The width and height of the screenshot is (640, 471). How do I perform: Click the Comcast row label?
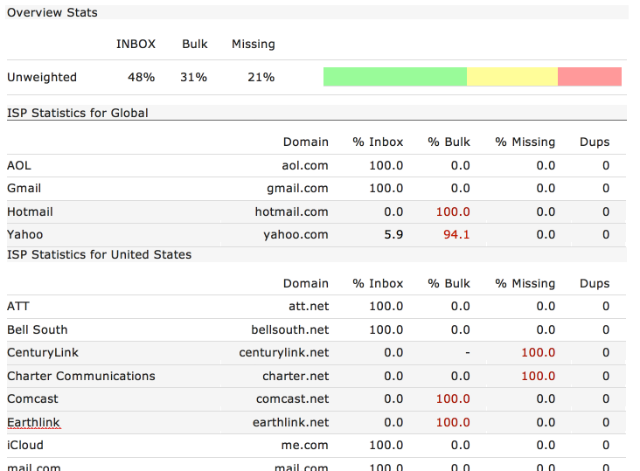pyautogui.click(x=33, y=399)
